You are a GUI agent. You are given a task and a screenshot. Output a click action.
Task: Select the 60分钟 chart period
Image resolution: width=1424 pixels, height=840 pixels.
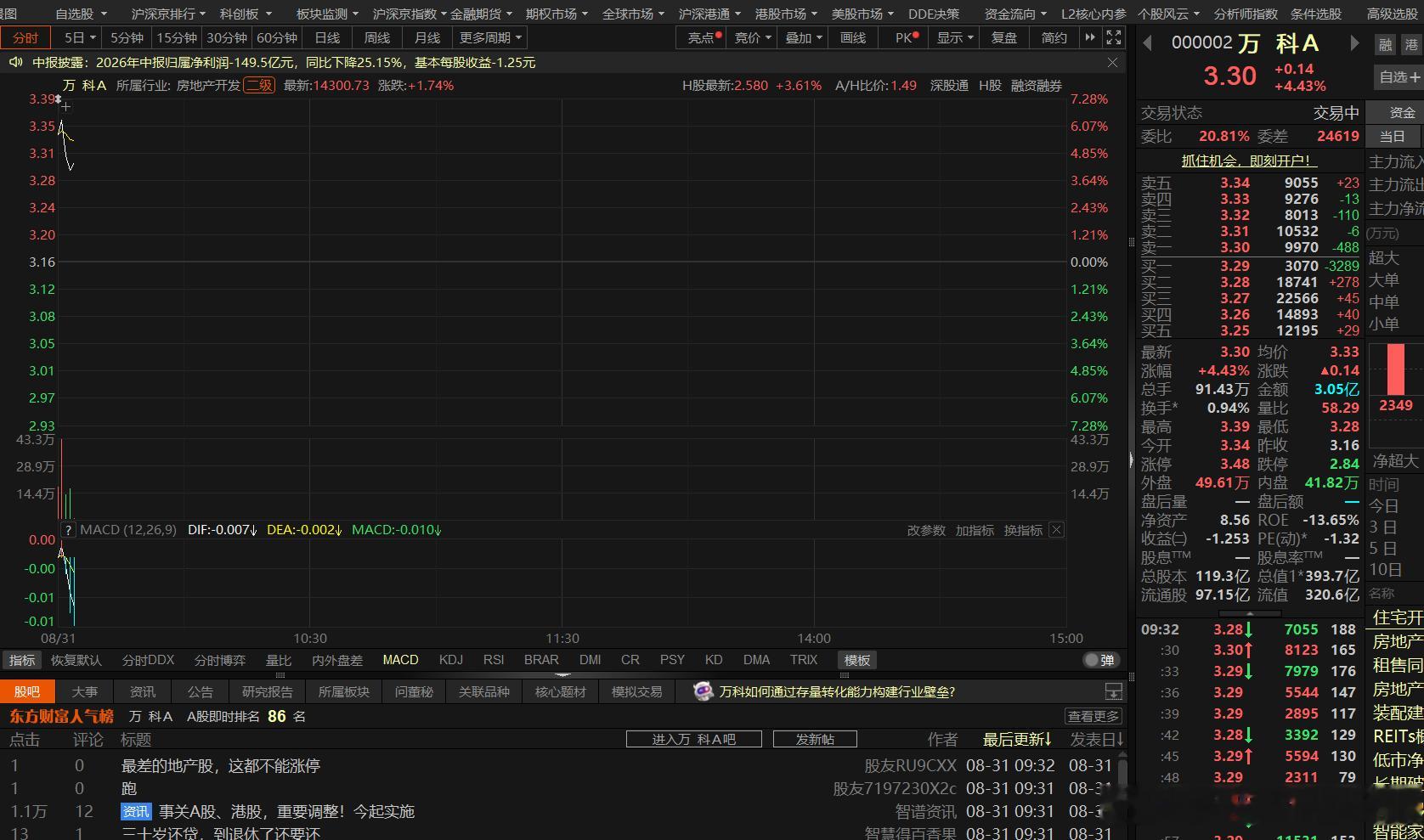tap(277, 37)
